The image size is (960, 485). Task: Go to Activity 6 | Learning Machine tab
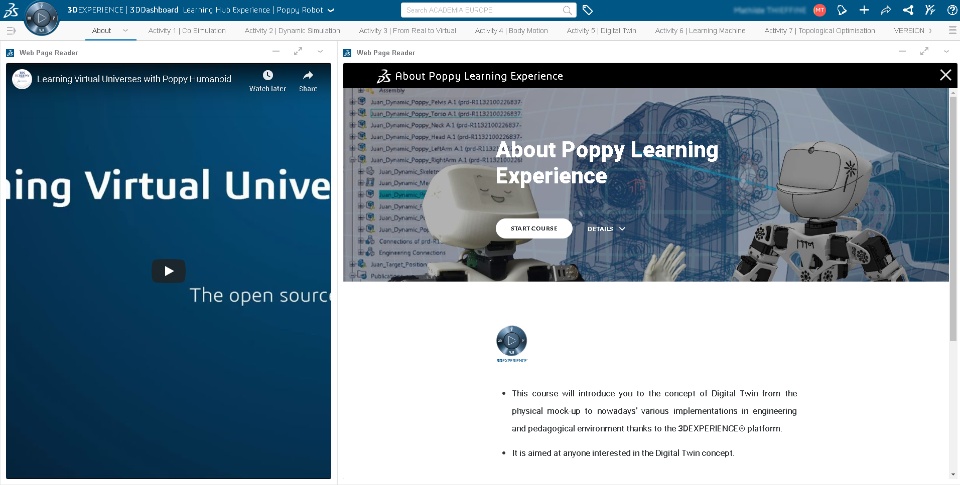(700, 31)
